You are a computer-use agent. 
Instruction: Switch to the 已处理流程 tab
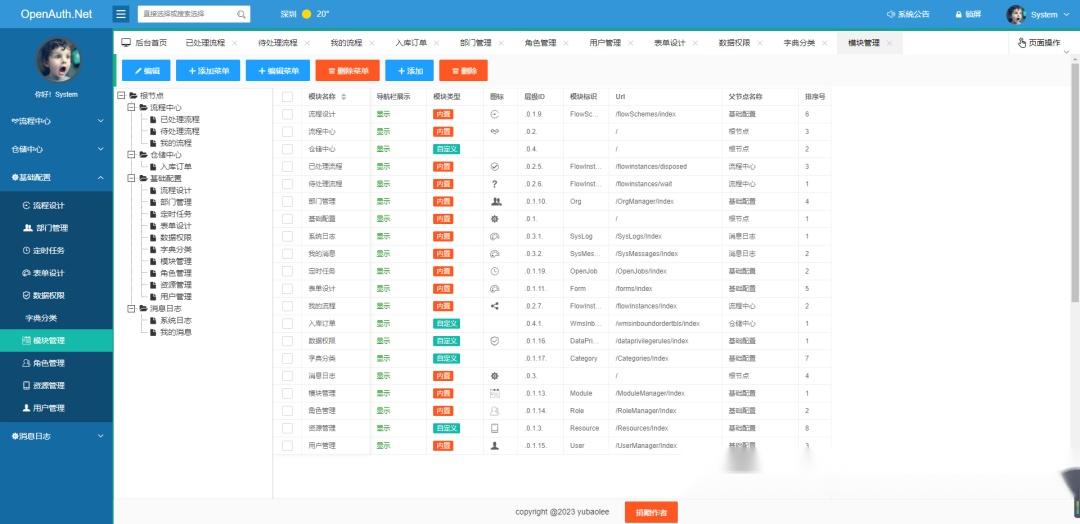(x=205, y=43)
